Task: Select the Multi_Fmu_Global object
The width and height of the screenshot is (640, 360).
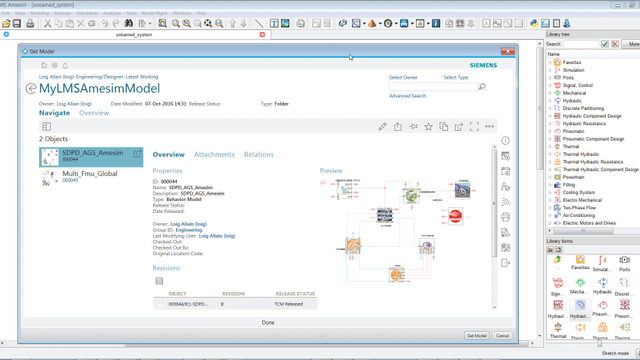Action: [x=91, y=177]
